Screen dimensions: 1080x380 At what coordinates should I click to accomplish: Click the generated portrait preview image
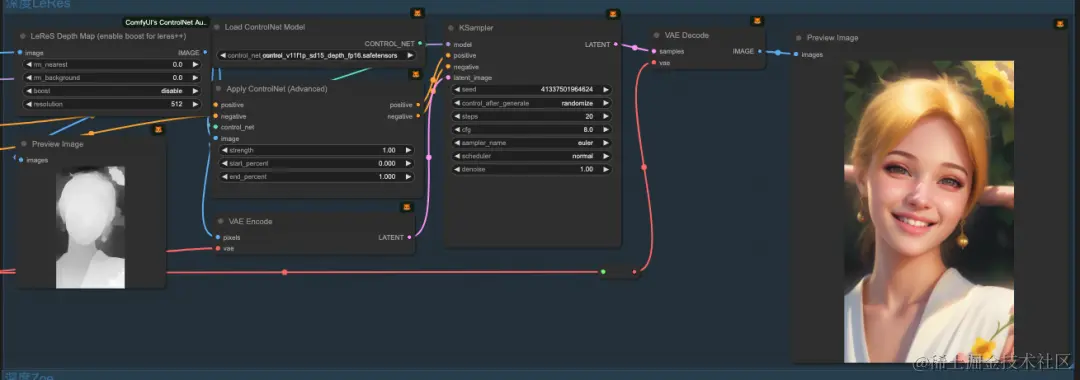coord(929,211)
